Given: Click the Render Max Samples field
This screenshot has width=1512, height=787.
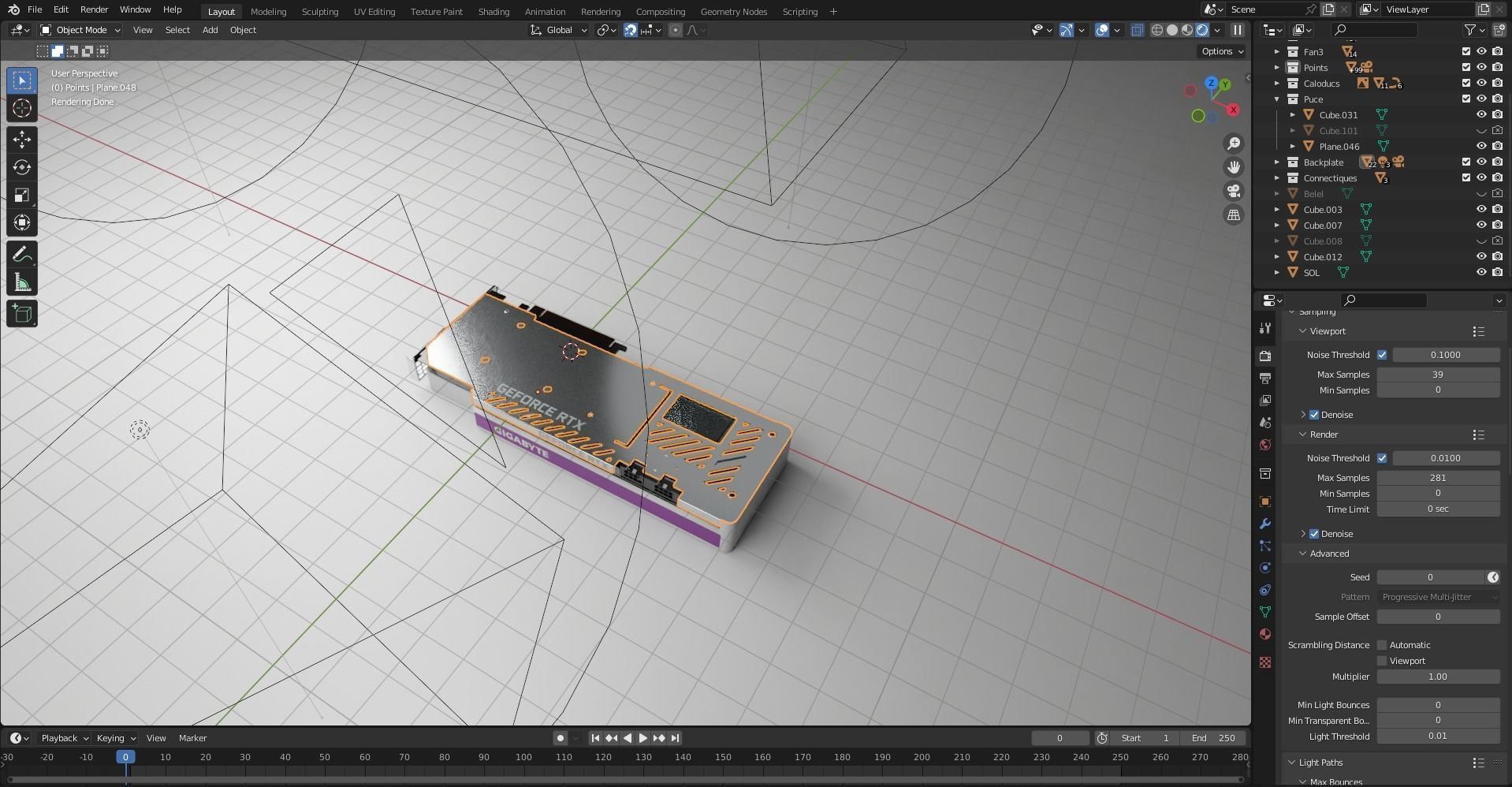Looking at the screenshot, I should click(x=1438, y=478).
